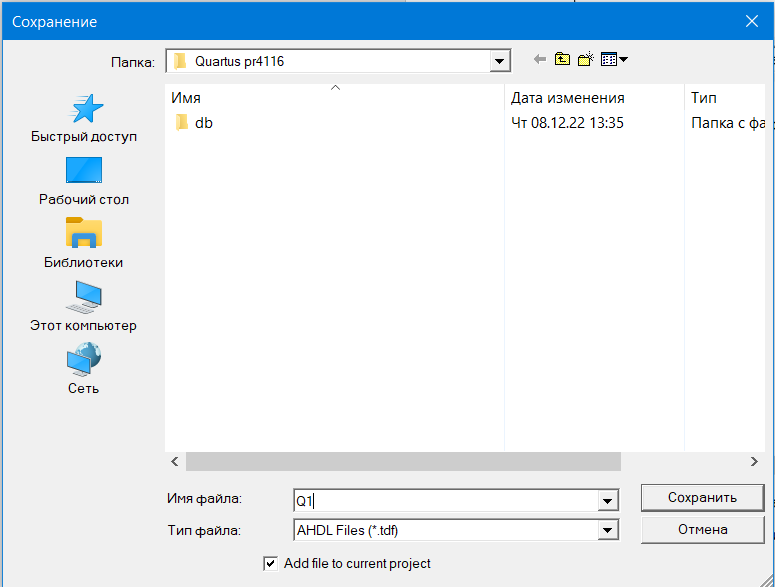Sort by Дата изменения column
Image resolution: width=775 pixels, height=587 pixels.
tap(594, 97)
